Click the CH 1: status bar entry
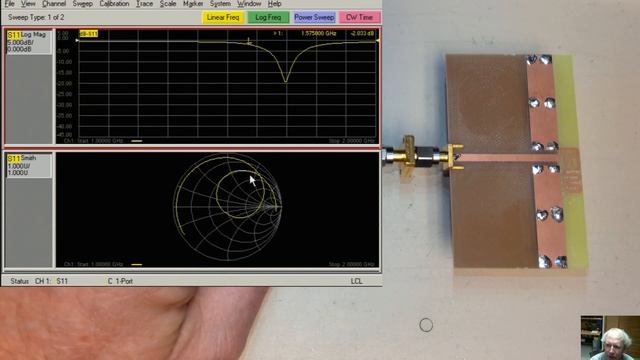 (x=42, y=281)
